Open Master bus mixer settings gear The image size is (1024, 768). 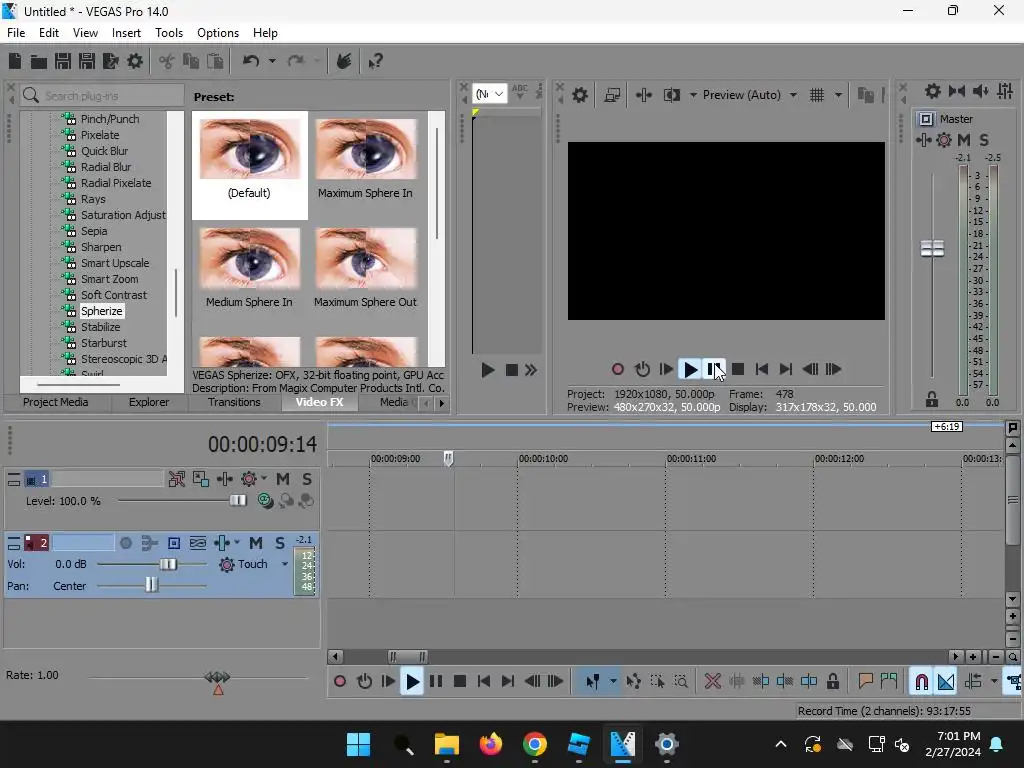[933, 91]
